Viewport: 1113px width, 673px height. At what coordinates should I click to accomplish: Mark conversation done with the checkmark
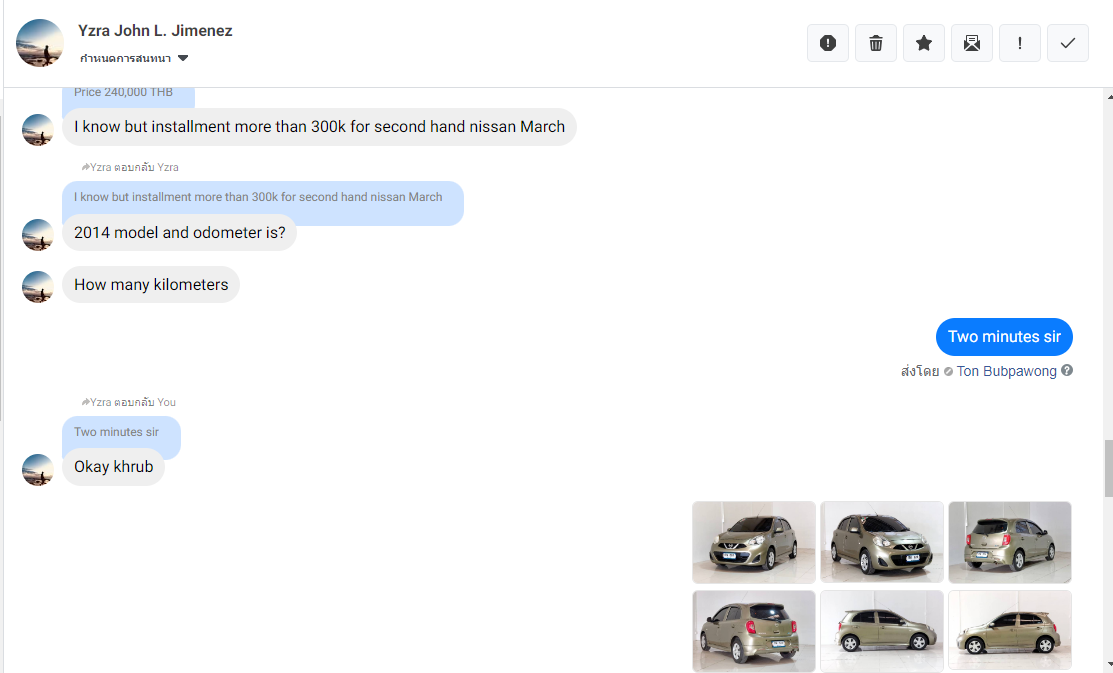coord(1068,43)
